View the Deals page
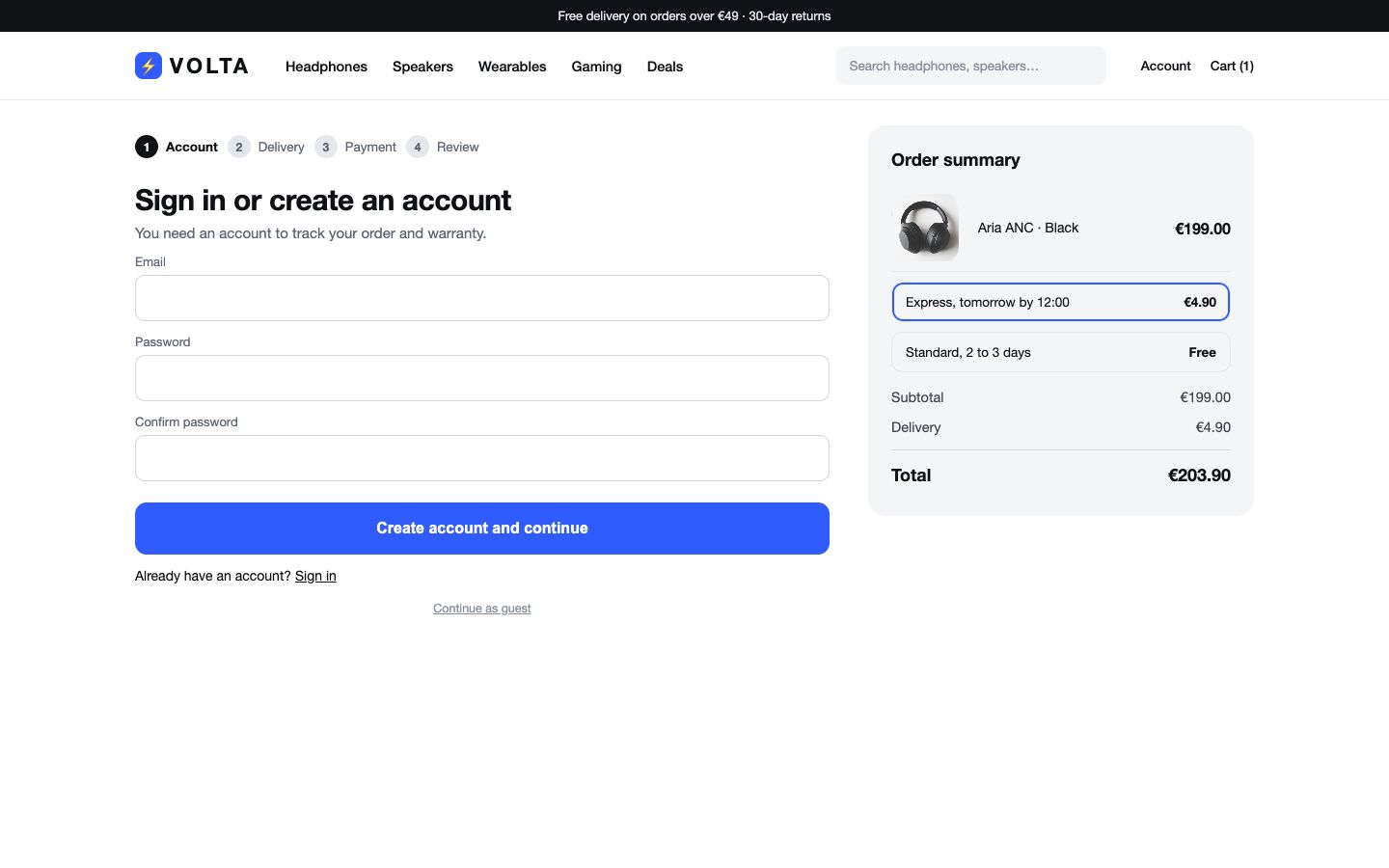This screenshot has width=1389, height=868. coord(665,67)
